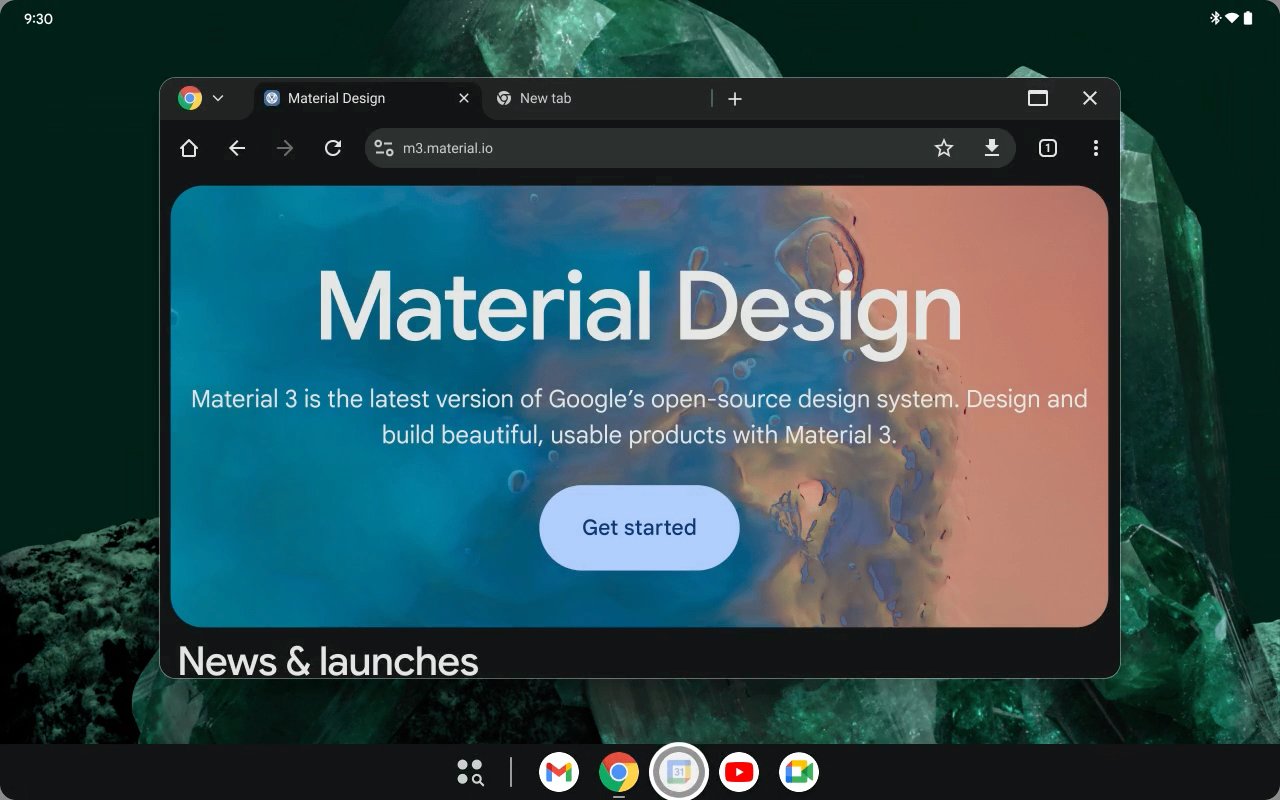Open the Chrome three-dot menu
This screenshot has width=1280, height=800.
[1096, 148]
